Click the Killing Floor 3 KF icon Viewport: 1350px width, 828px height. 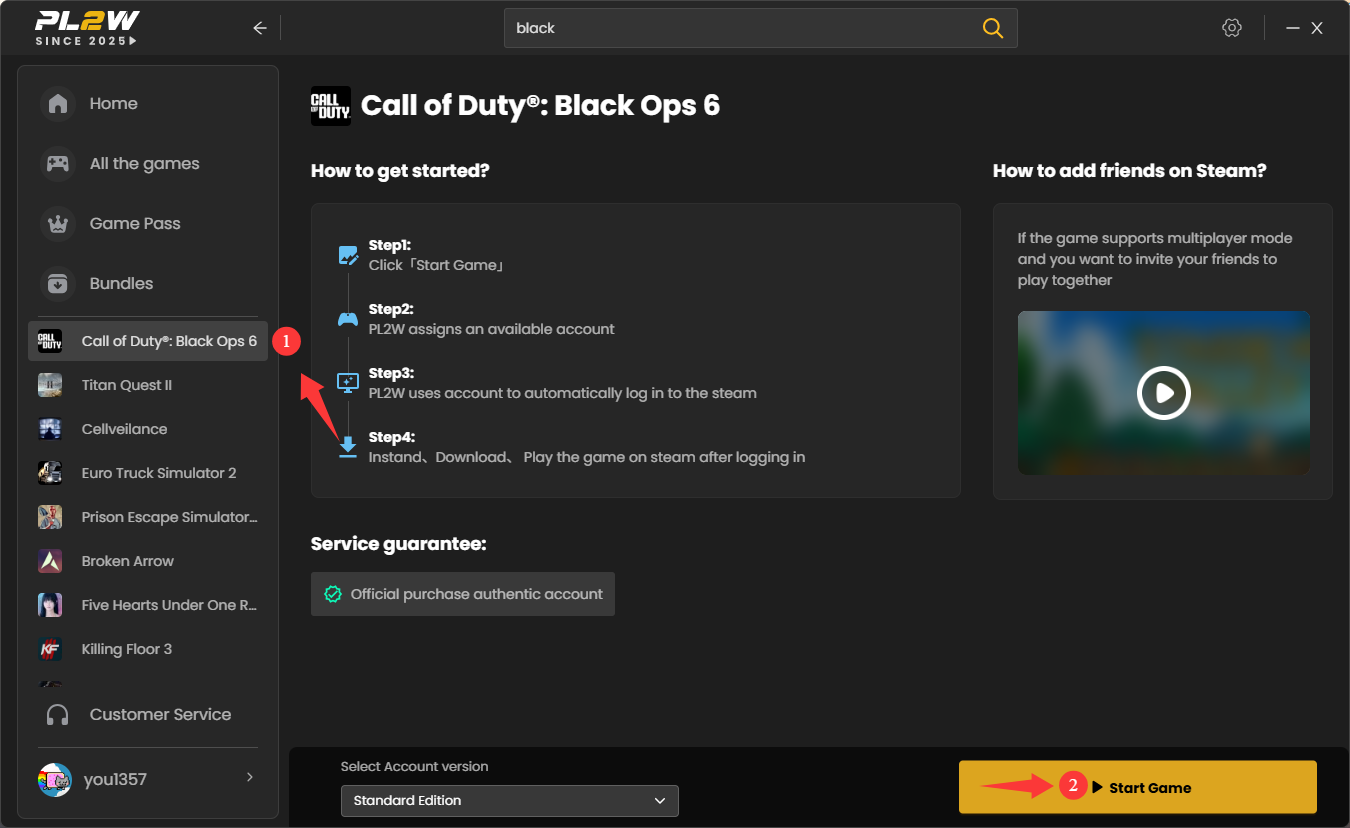click(x=50, y=649)
